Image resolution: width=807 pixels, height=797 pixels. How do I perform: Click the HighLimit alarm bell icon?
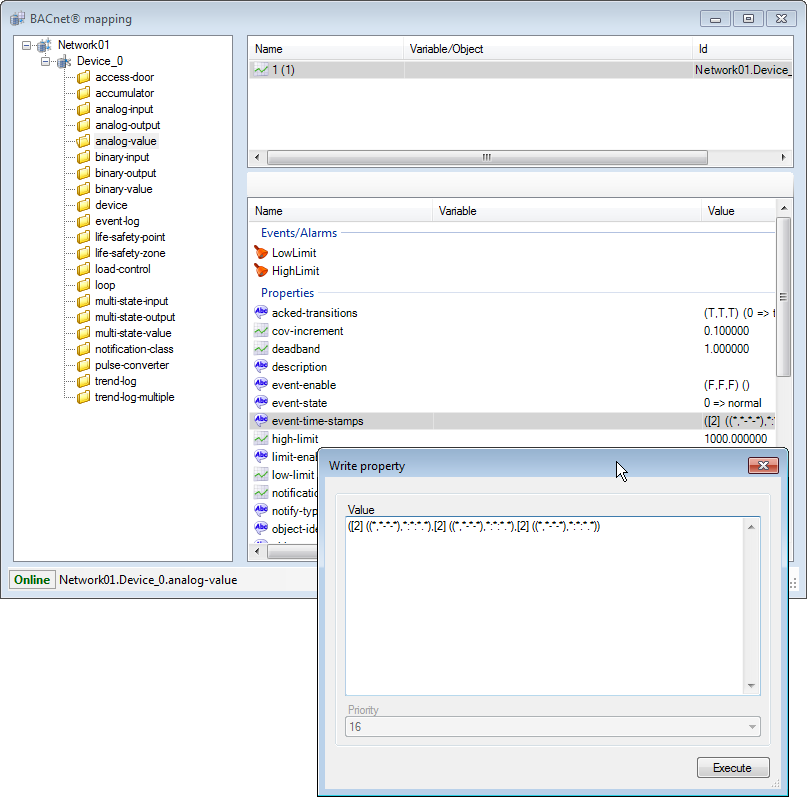coord(261,271)
